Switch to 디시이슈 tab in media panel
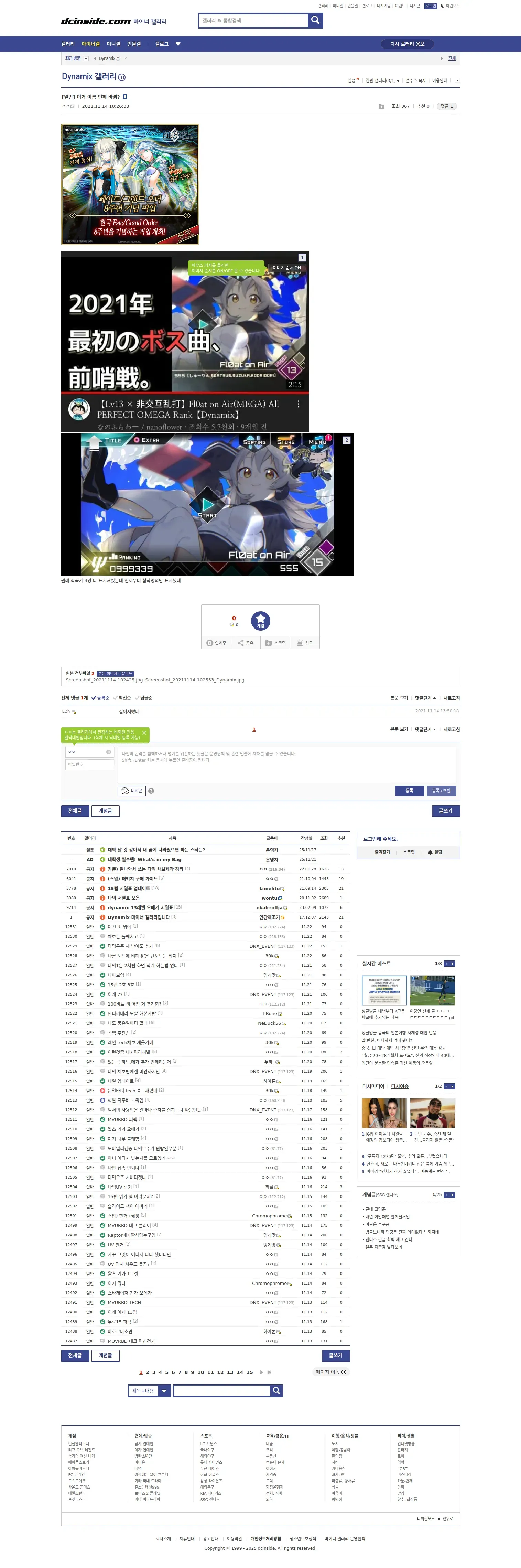The width and height of the screenshot is (521, 1568). [400, 1086]
